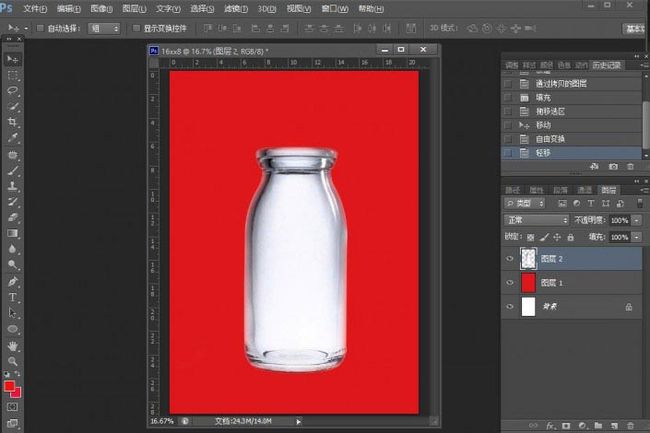This screenshot has height=433, width=650.
Task: Open the 填充 slider arrow
Action: (x=638, y=237)
